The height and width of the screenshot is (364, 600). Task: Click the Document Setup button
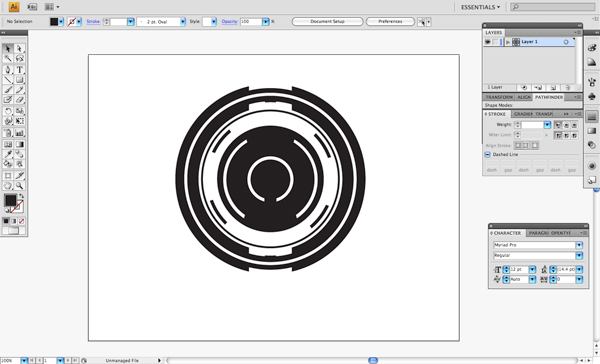(x=328, y=22)
